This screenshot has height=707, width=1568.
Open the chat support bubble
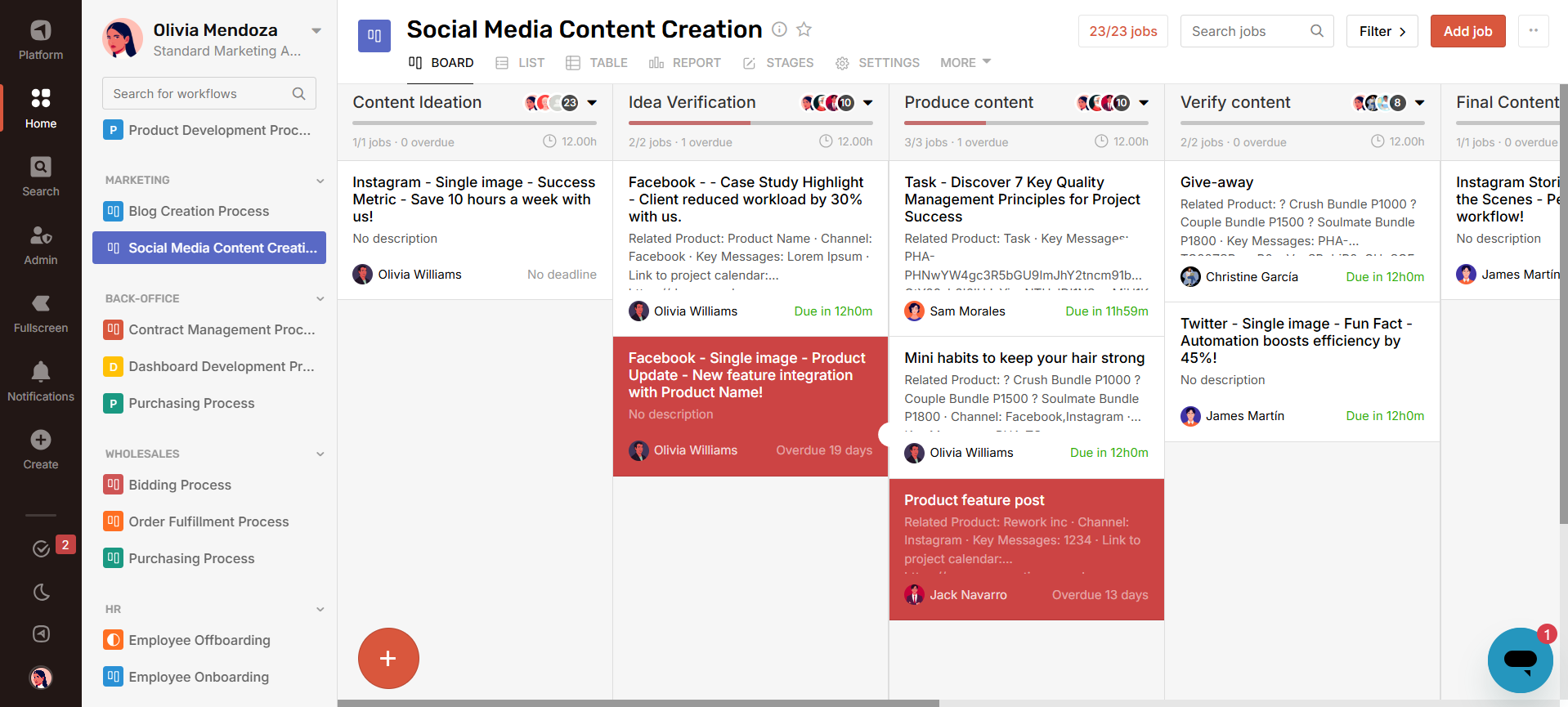pyautogui.click(x=1520, y=660)
